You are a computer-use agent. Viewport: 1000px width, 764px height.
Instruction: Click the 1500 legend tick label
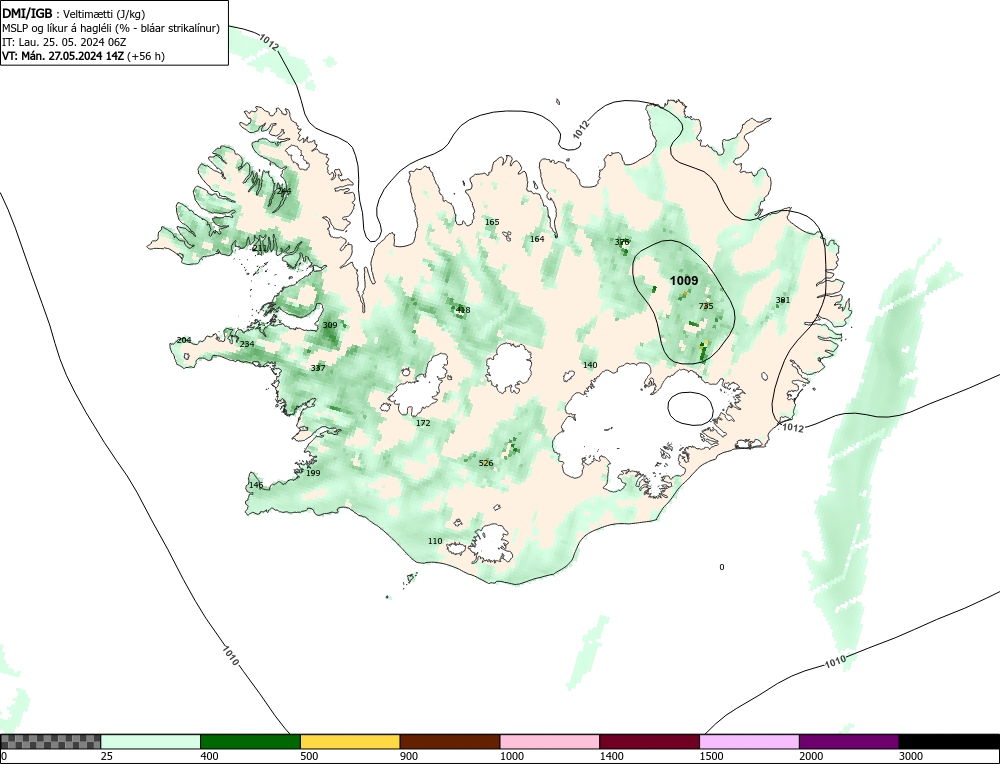[x=712, y=756]
